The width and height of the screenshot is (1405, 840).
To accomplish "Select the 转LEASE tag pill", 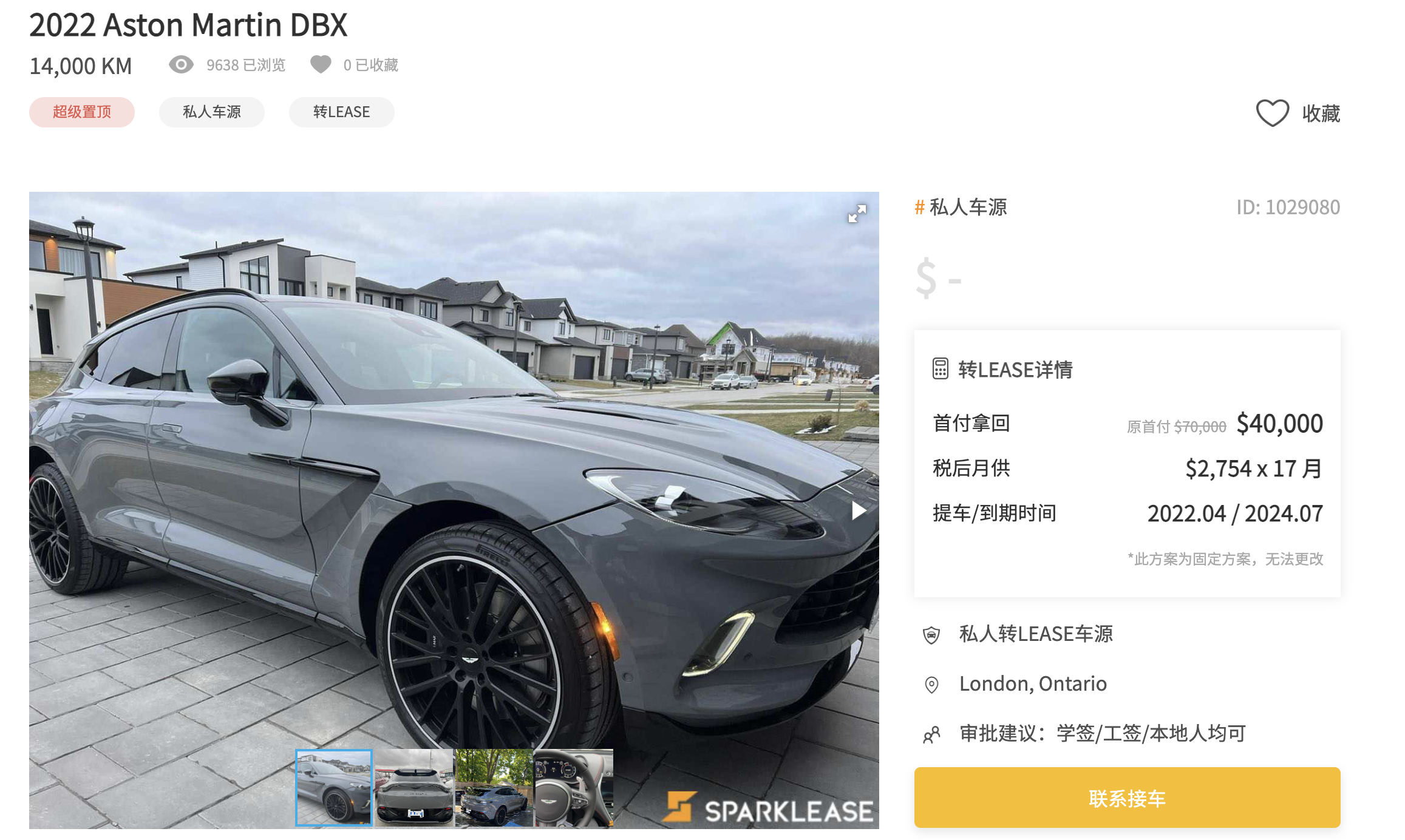I will tap(342, 112).
